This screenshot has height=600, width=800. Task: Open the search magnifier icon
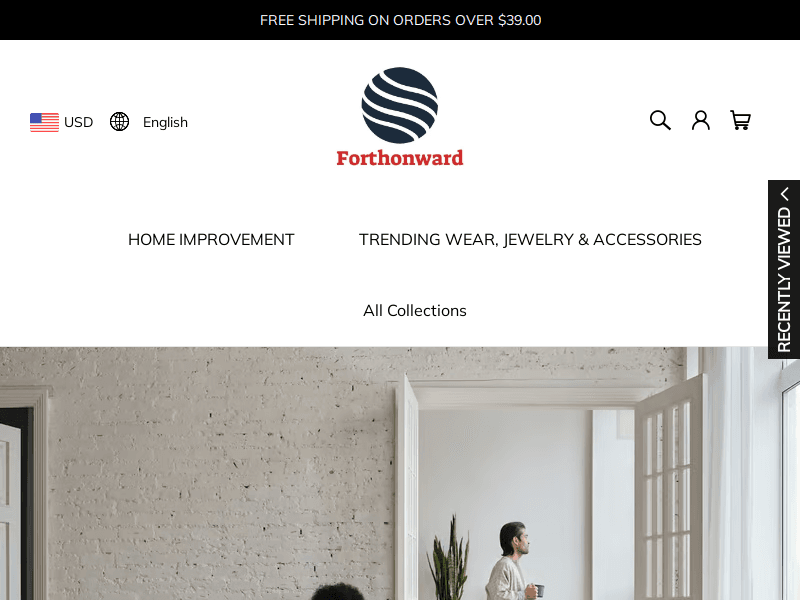[x=660, y=120]
